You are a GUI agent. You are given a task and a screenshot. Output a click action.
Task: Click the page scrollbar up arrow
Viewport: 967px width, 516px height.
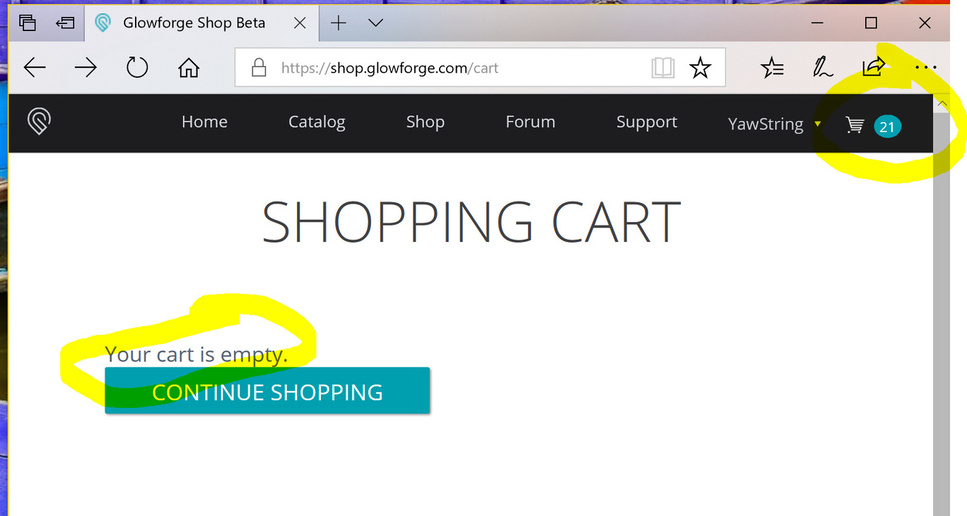[x=942, y=104]
